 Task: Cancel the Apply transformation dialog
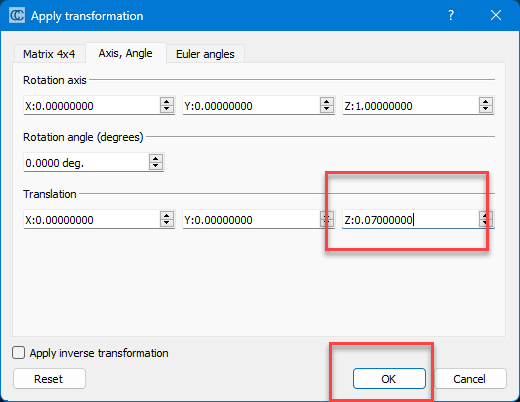click(470, 379)
